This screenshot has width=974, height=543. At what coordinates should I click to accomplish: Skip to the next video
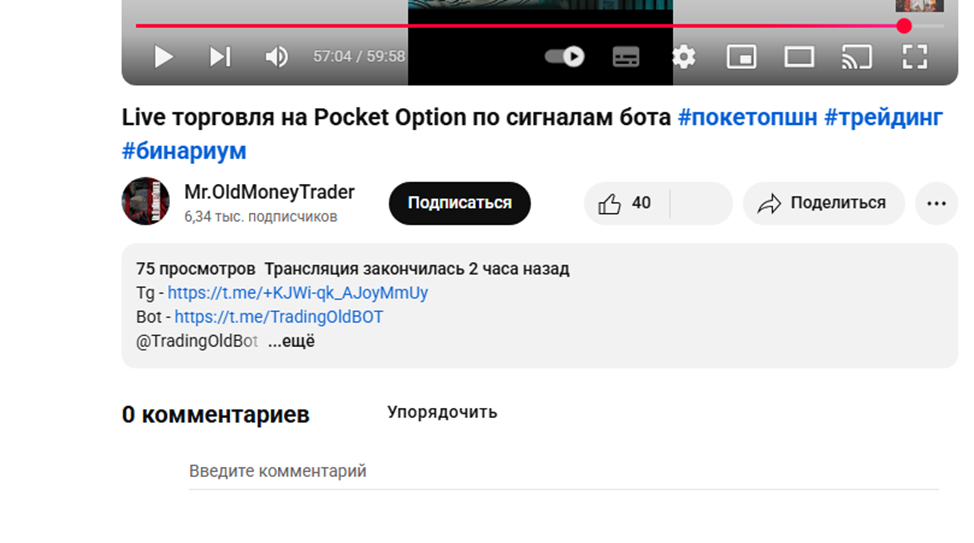point(220,57)
